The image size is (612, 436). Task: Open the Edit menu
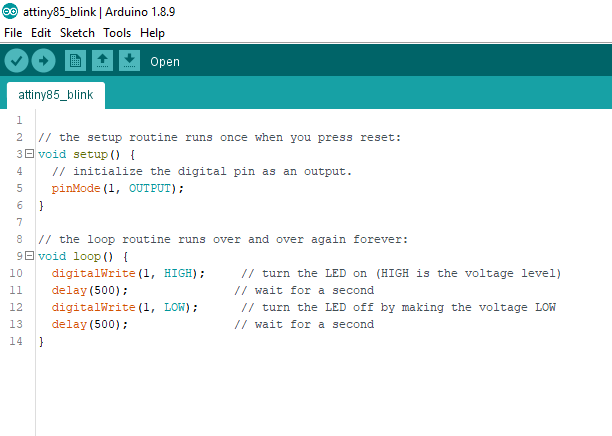point(41,33)
